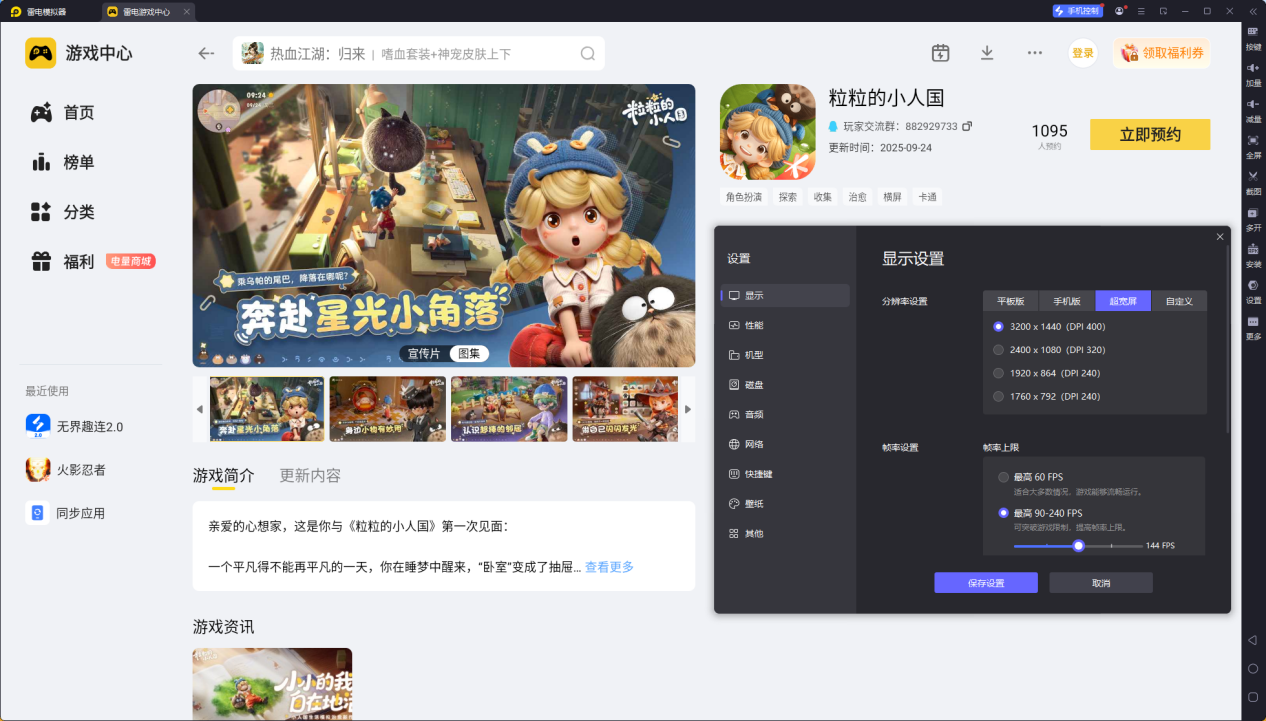
Task: Open 音频 audio settings category
Action: pos(785,414)
